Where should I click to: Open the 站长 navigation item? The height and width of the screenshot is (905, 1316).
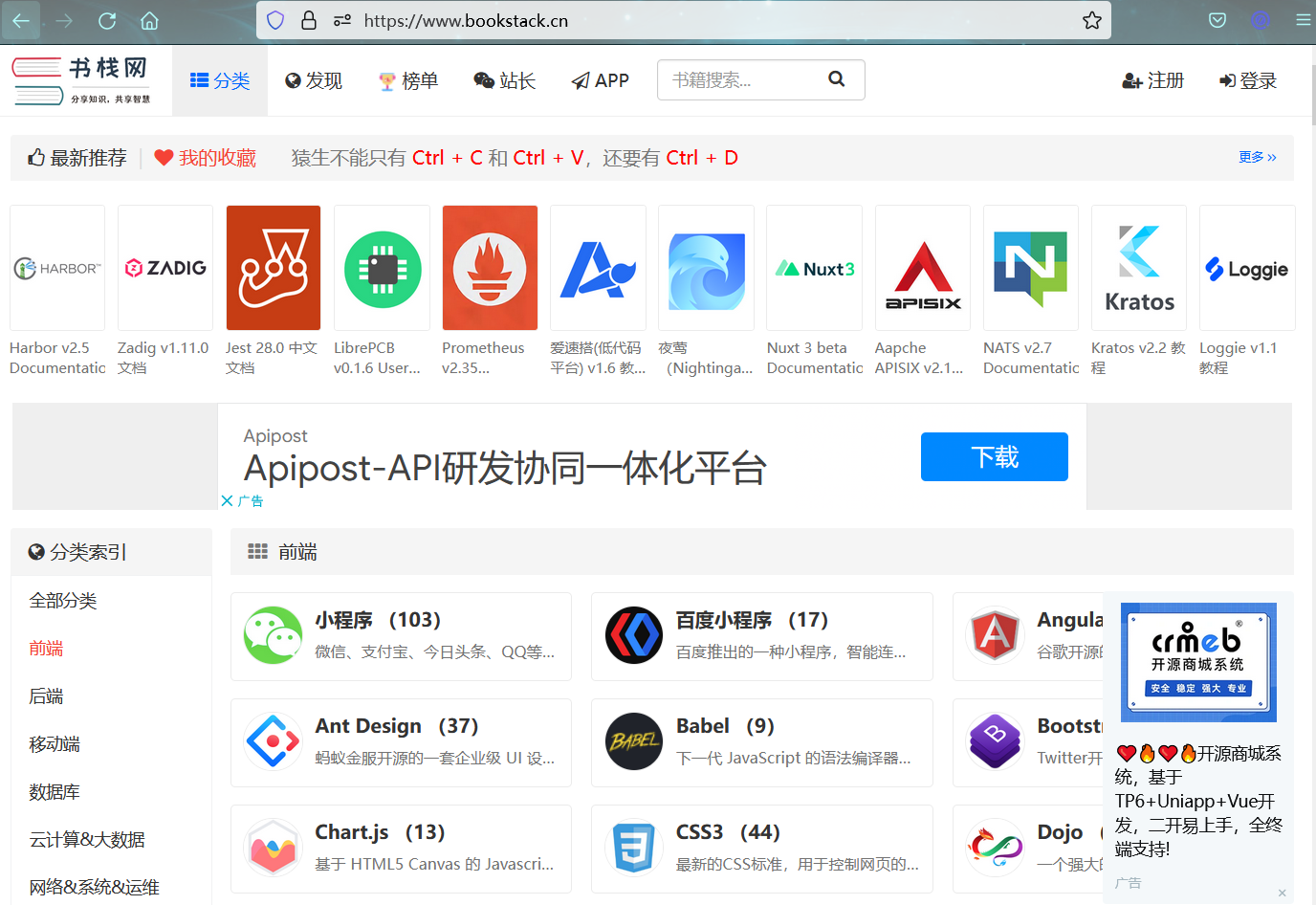(x=505, y=80)
